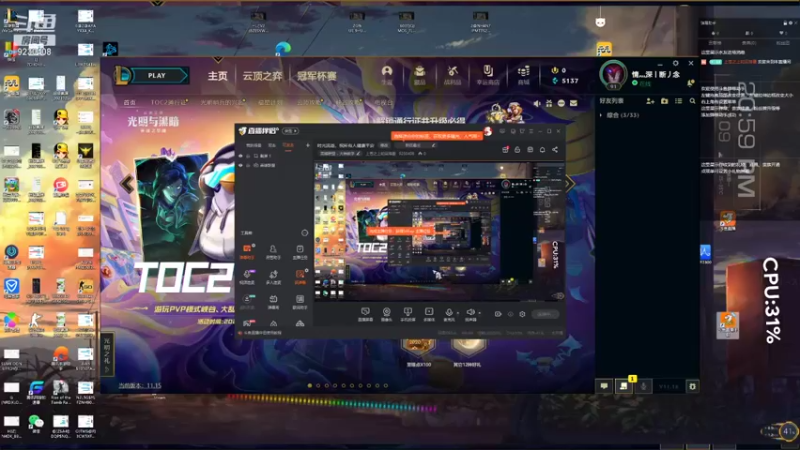Open the Store (商城) coins icon

[523, 74]
